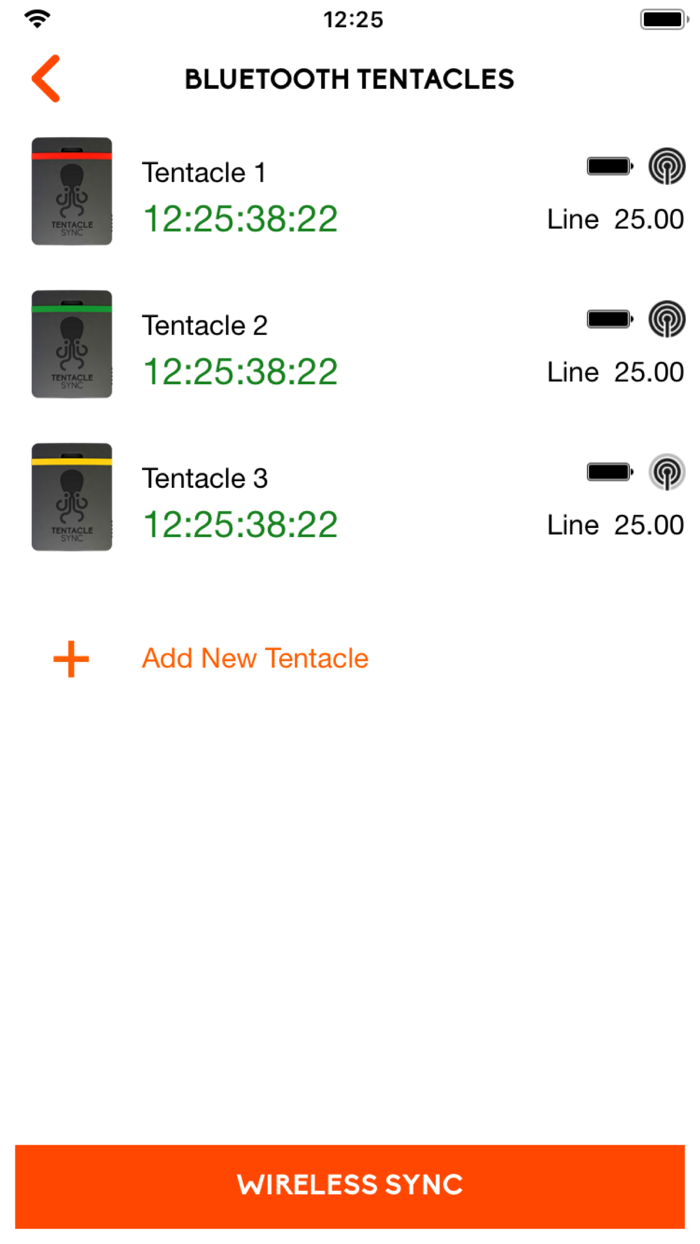Tap the Wireless Sync button

tap(350, 1186)
